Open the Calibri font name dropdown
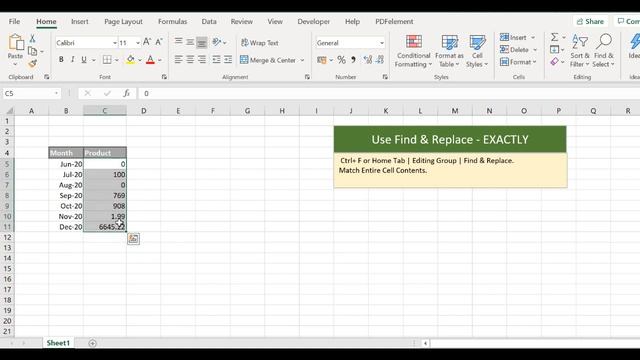Image resolution: width=640 pixels, height=360 pixels. (x=115, y=43)
